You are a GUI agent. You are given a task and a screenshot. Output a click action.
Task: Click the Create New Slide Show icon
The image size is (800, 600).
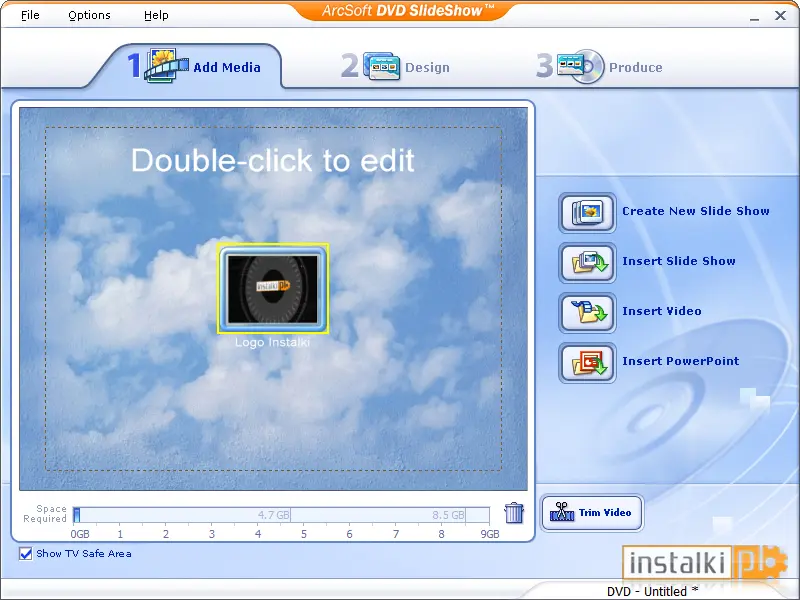[587, 212]
